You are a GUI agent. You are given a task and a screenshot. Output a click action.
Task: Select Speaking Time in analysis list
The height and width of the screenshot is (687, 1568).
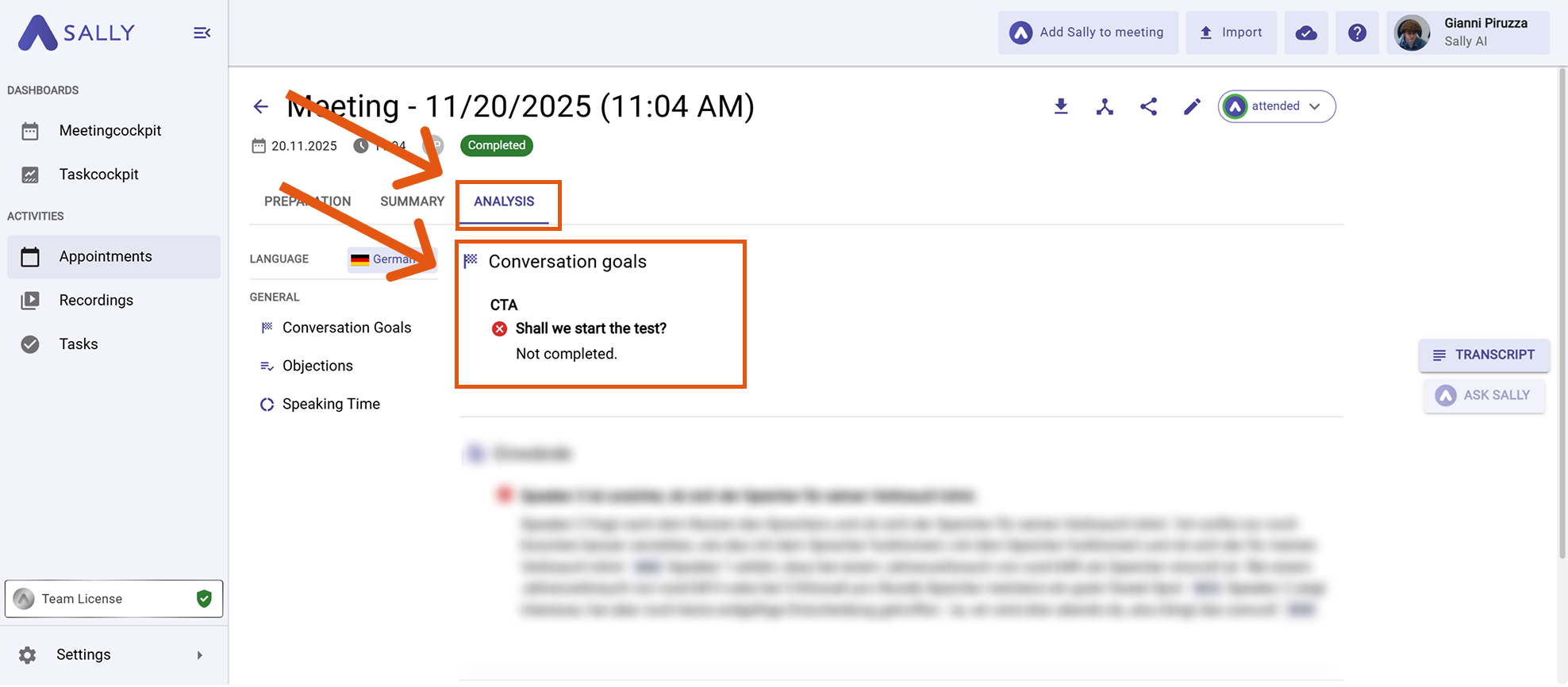click(331, 404)
